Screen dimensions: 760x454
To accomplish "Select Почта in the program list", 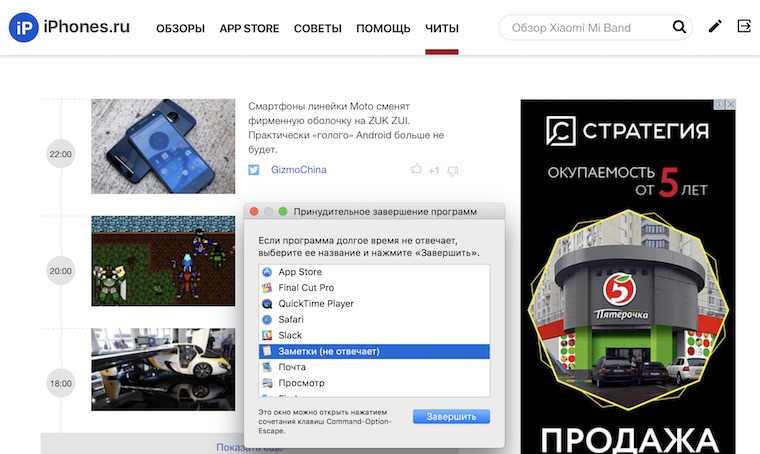I will [374, 367].
